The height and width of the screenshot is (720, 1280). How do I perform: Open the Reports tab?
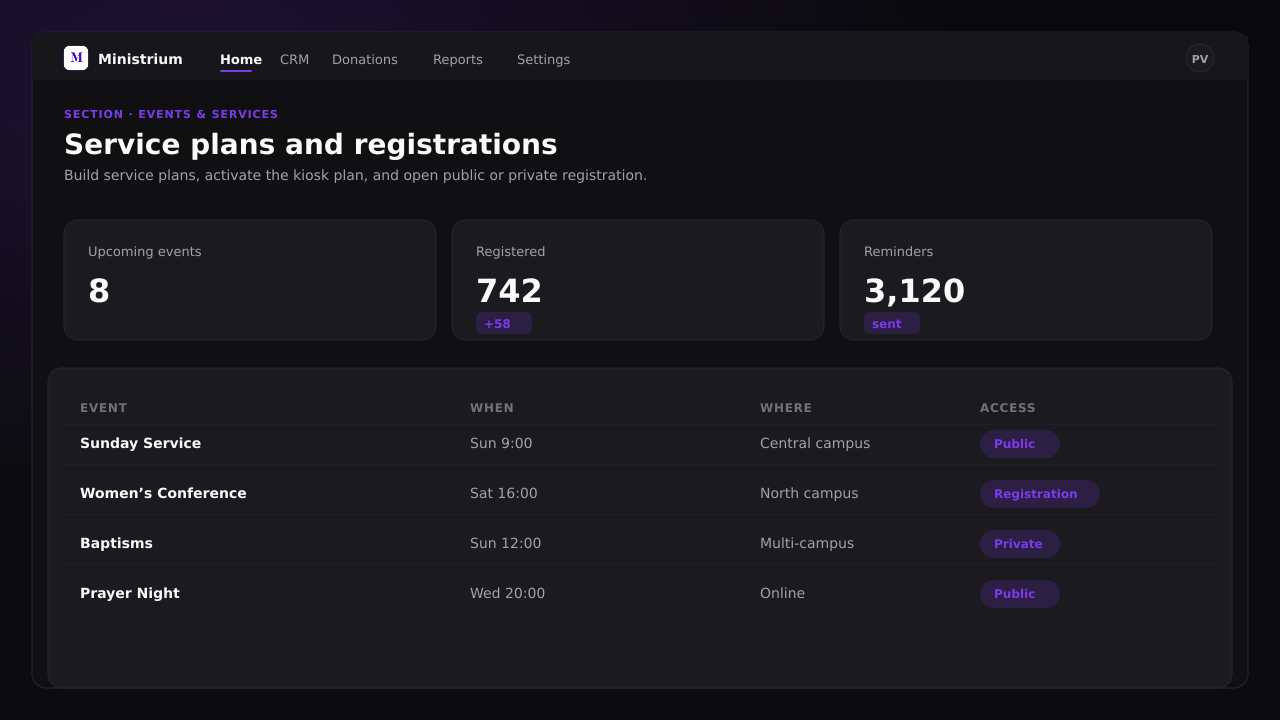(x=458, y=60)
